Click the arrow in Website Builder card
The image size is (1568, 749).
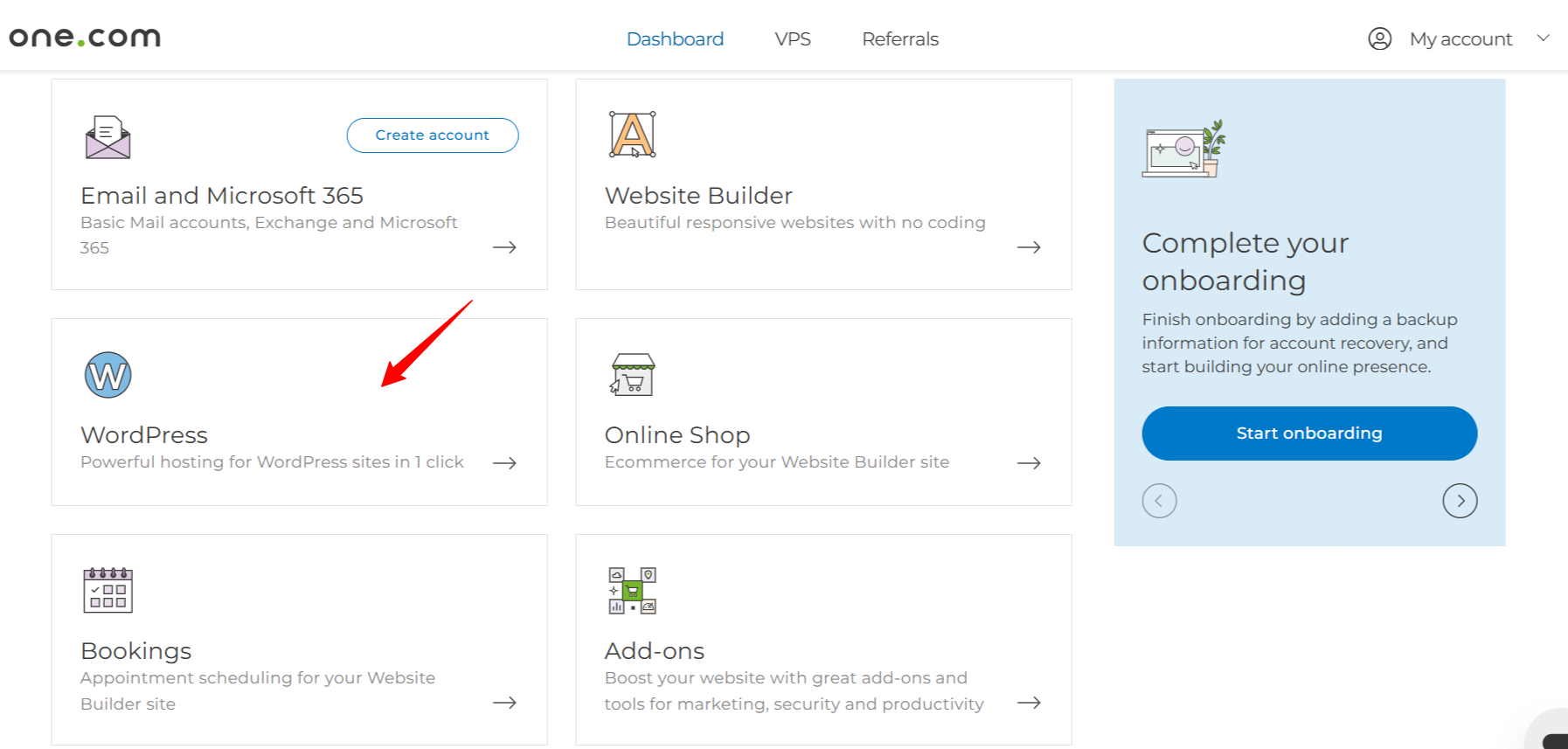(1029, 247)
